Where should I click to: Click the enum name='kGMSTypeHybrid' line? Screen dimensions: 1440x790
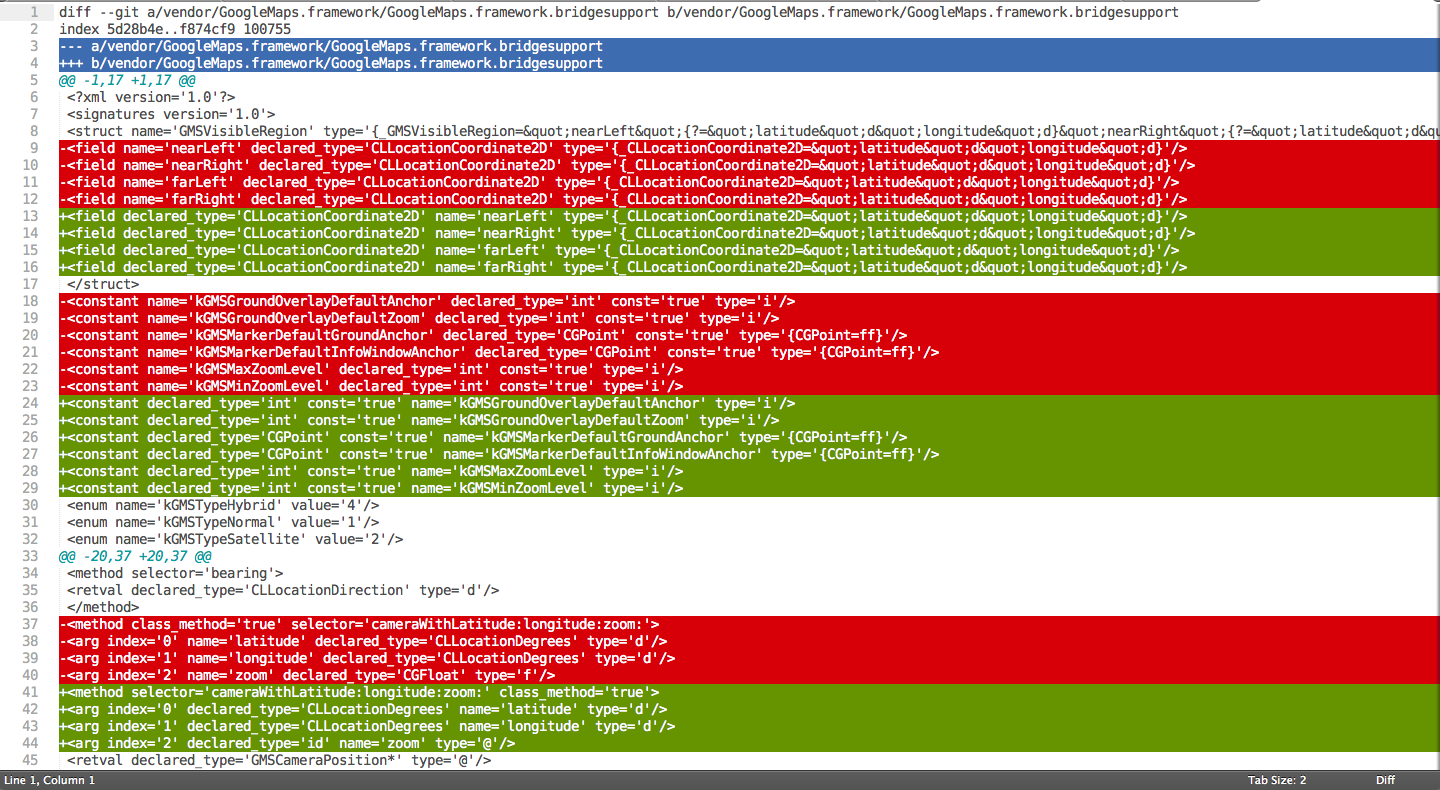(223, 506)
